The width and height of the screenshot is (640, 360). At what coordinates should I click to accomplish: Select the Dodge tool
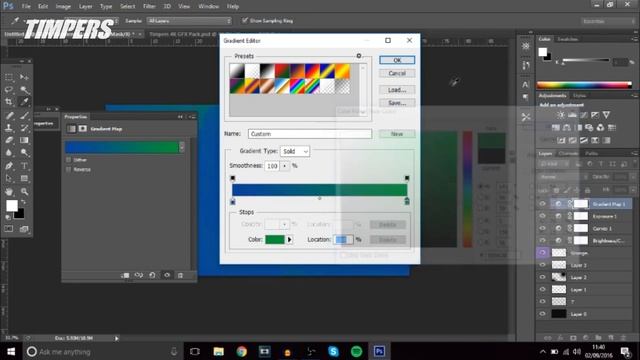coord(24,153)
